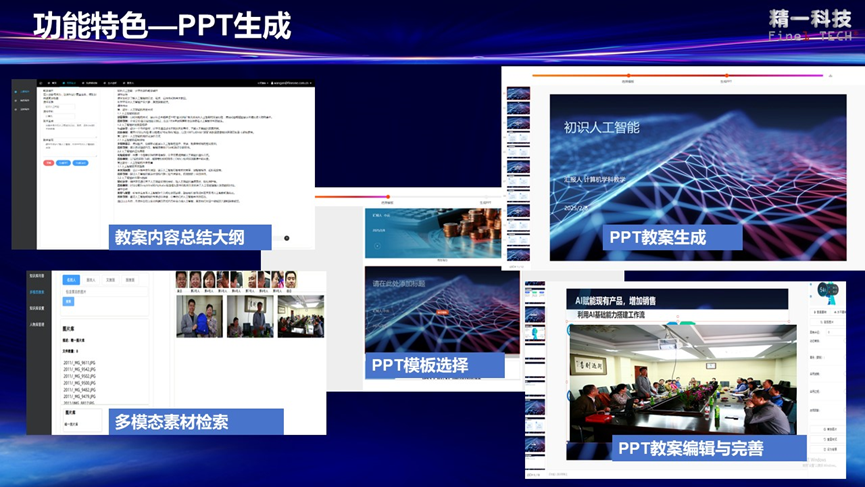Select the last face thumbnail in the results row
865x487 pixels.
[x=291, y=280]
